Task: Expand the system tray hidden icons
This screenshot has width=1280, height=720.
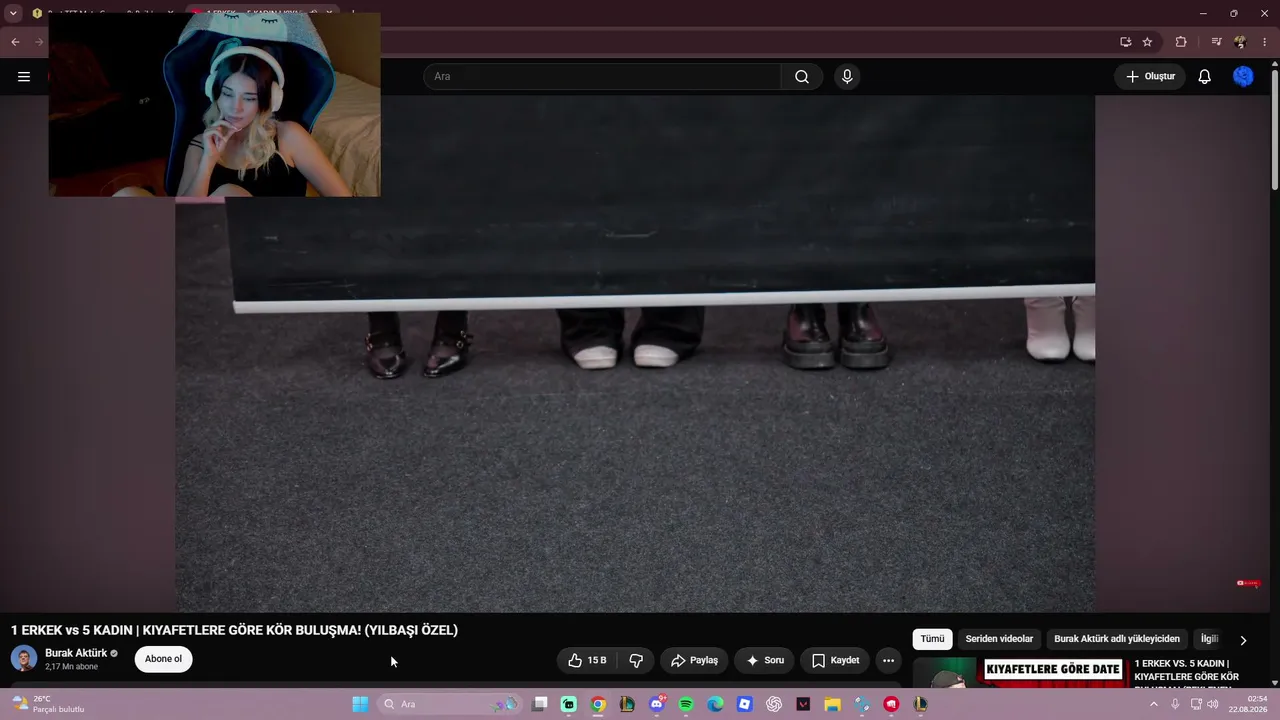Action: pos(1153,704)
